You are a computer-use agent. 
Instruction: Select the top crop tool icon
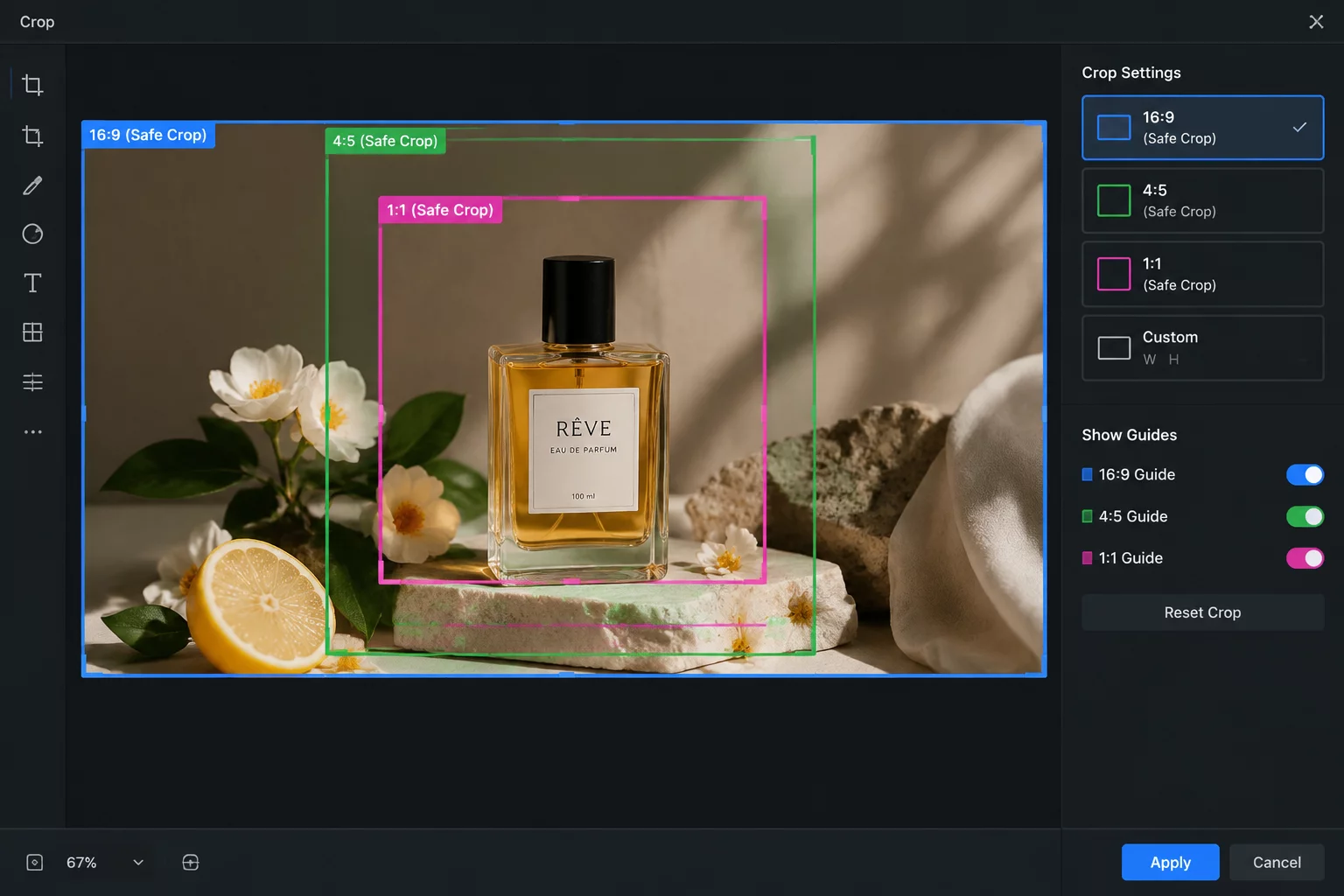32,85
